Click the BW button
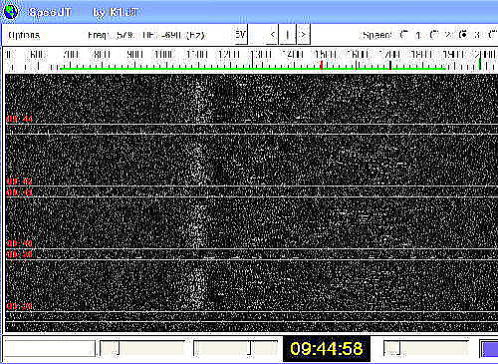This screenshot has height=364, width=498. (240, 34)
